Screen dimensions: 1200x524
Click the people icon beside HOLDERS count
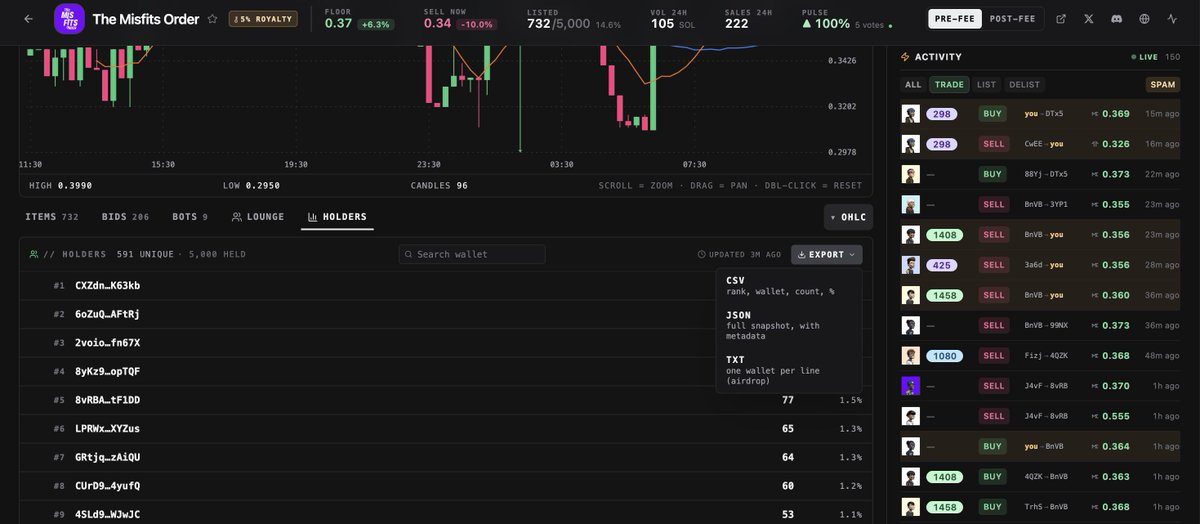(34, 254)
